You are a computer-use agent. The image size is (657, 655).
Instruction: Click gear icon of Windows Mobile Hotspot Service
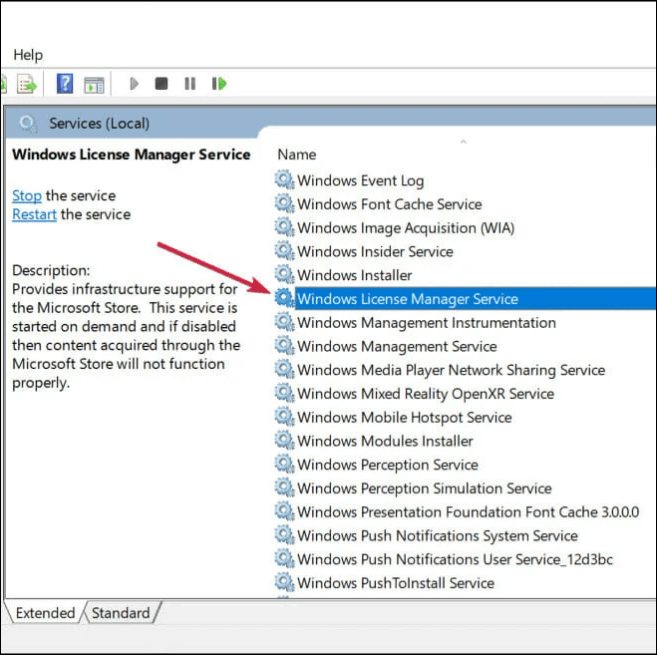[285, 417]
